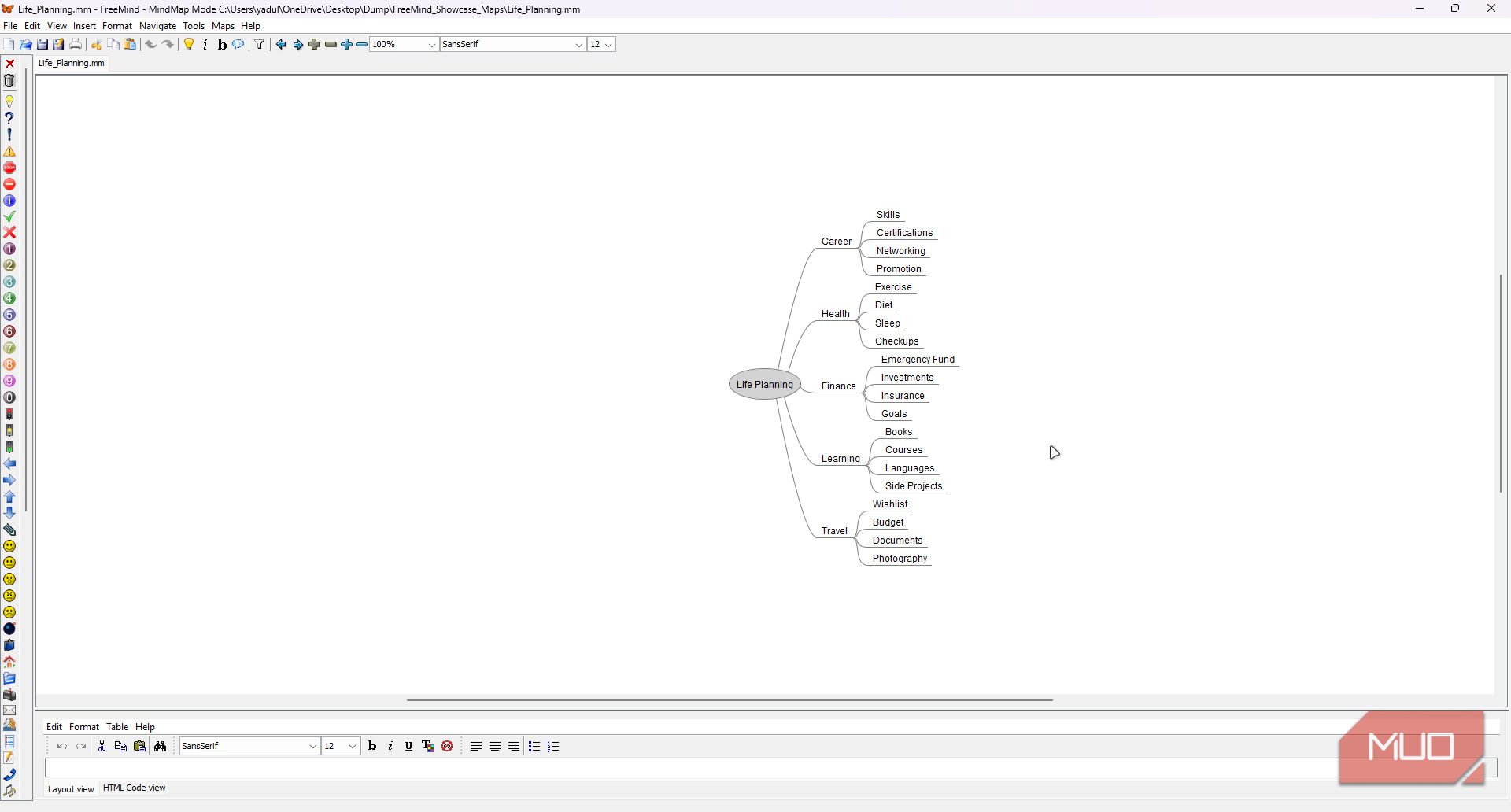
Task: Open the Navigate menu
Action: click(x=157, y=26)
